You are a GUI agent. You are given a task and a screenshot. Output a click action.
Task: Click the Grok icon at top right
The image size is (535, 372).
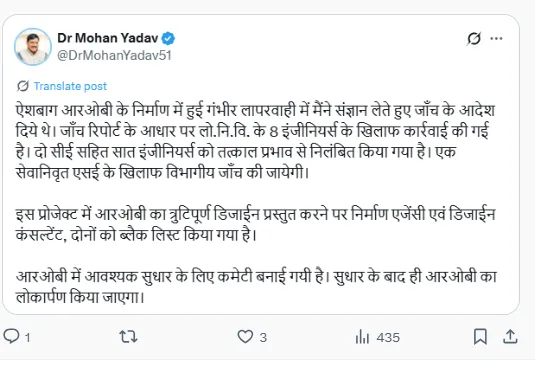474,39
